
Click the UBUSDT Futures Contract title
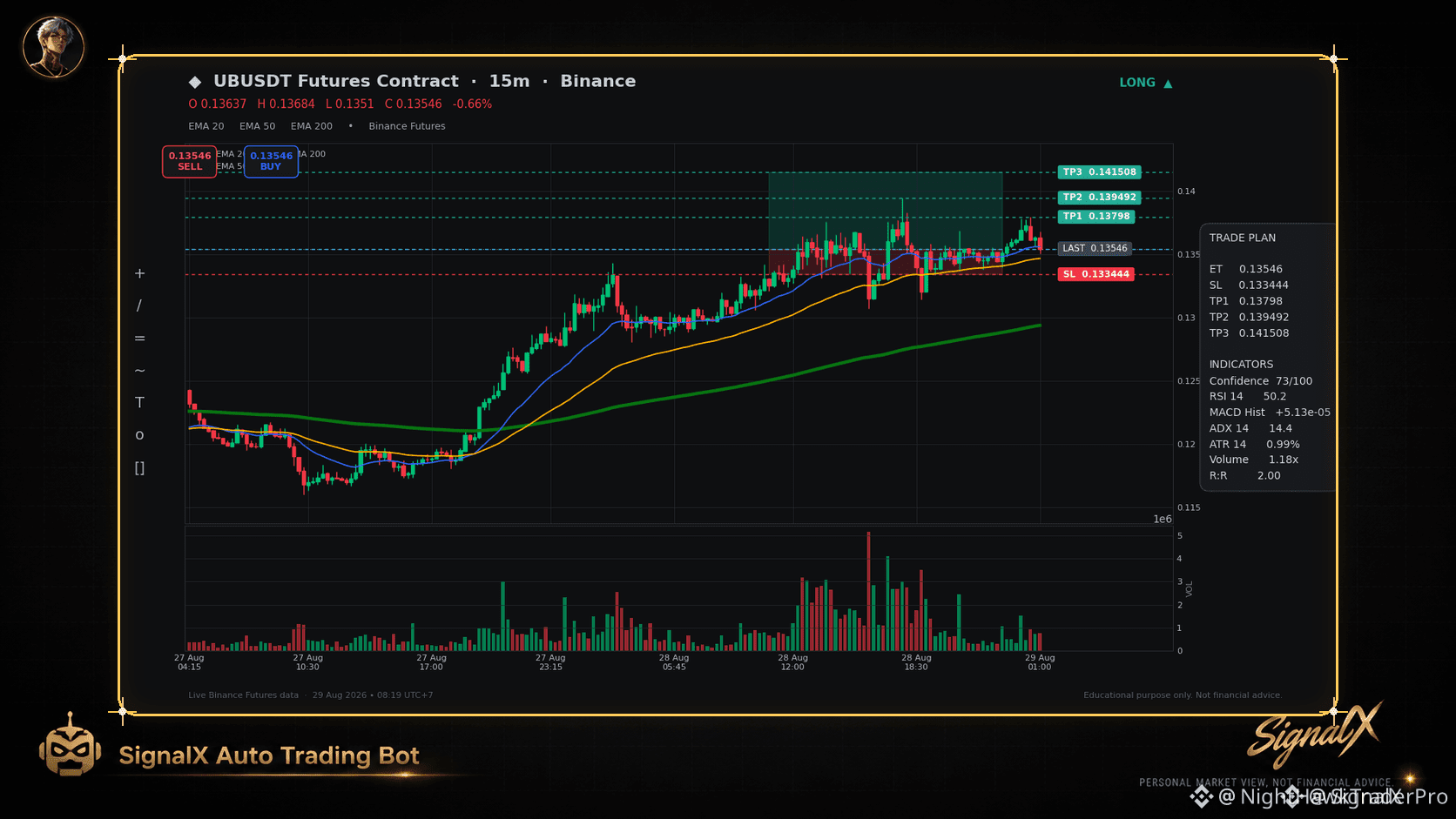336,81
